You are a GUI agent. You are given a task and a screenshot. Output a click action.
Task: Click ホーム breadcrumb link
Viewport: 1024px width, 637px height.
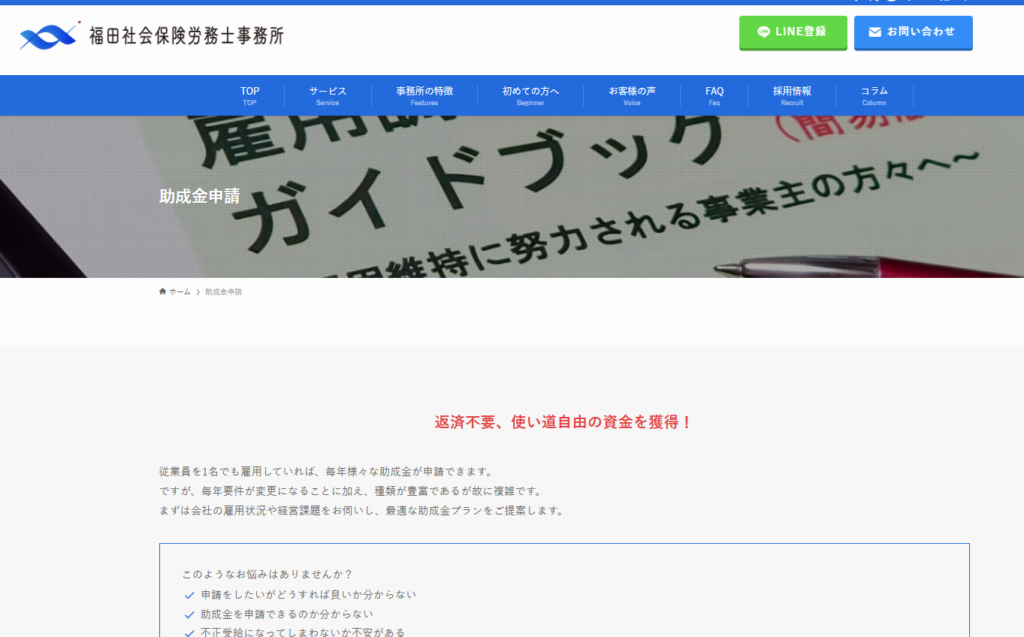pyautogui.click(x=180, y=292)
